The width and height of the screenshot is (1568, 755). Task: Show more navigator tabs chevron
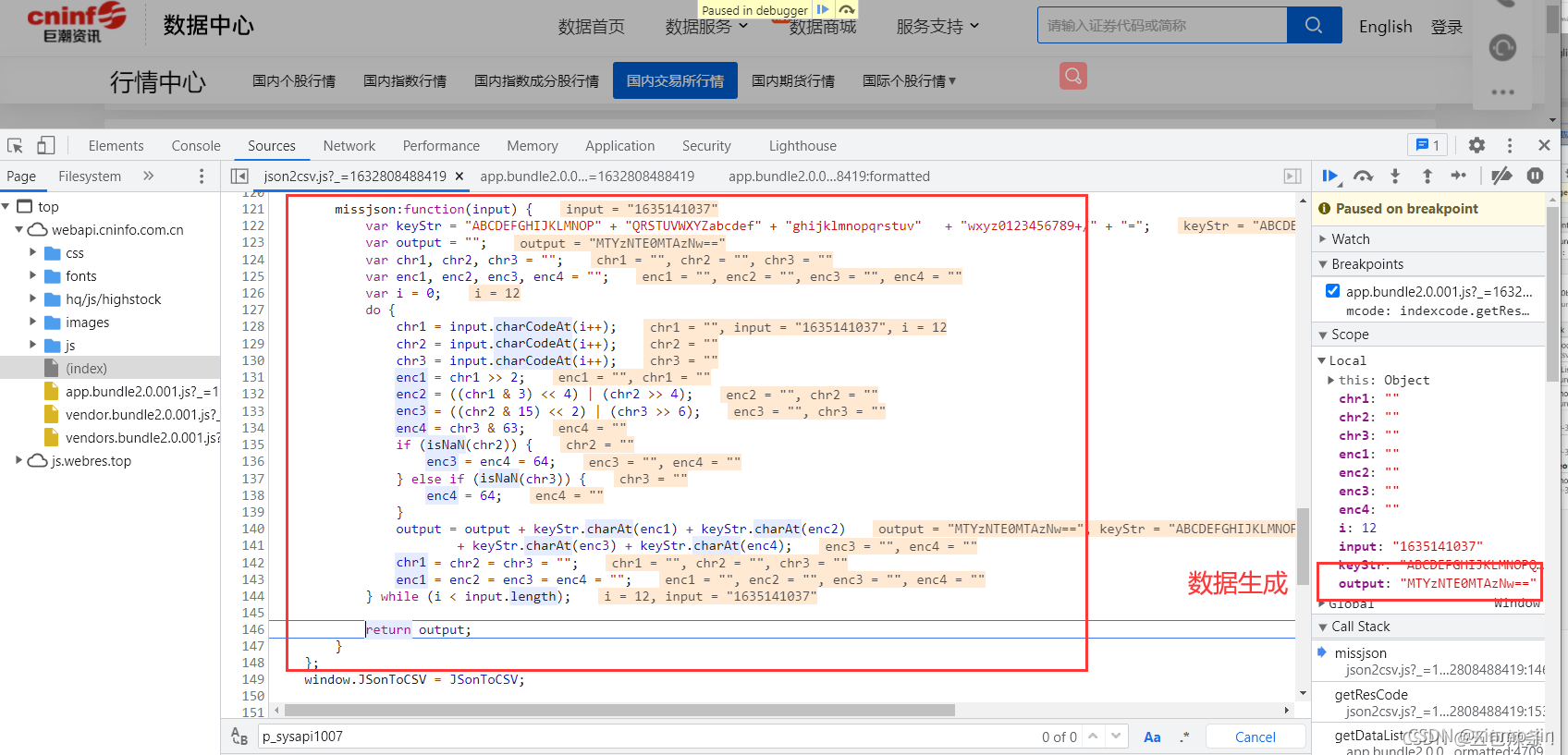pos(148,176)
